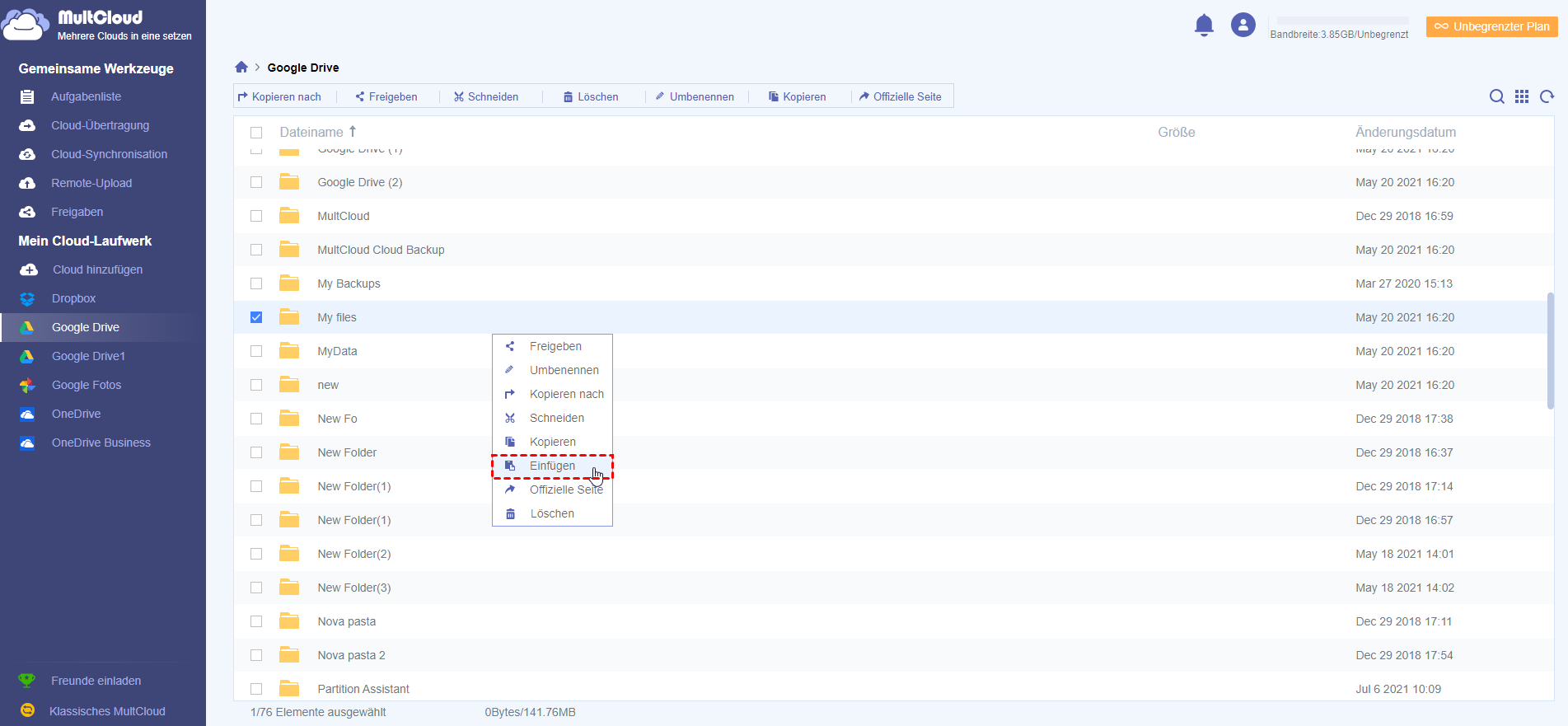
Task: Click the Unbegrenzter Plan button
Action: click(1491, 26)
